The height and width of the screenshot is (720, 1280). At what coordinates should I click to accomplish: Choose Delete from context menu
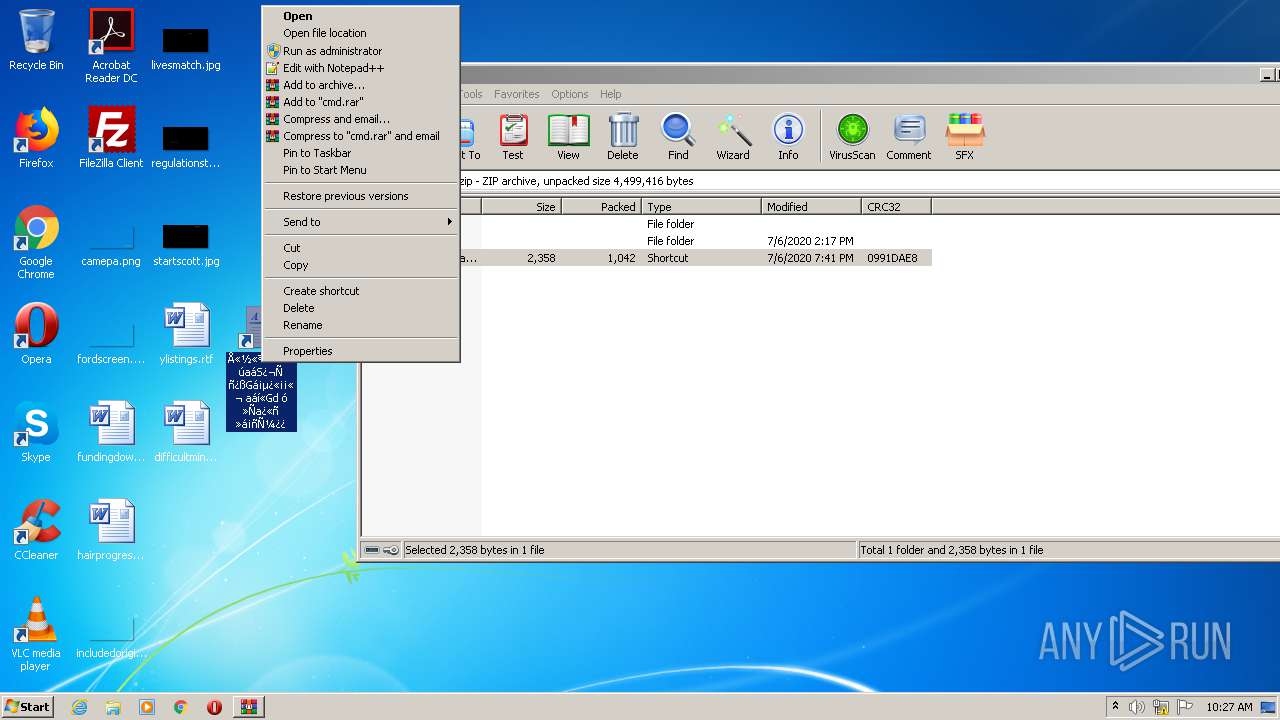point(360,308)
